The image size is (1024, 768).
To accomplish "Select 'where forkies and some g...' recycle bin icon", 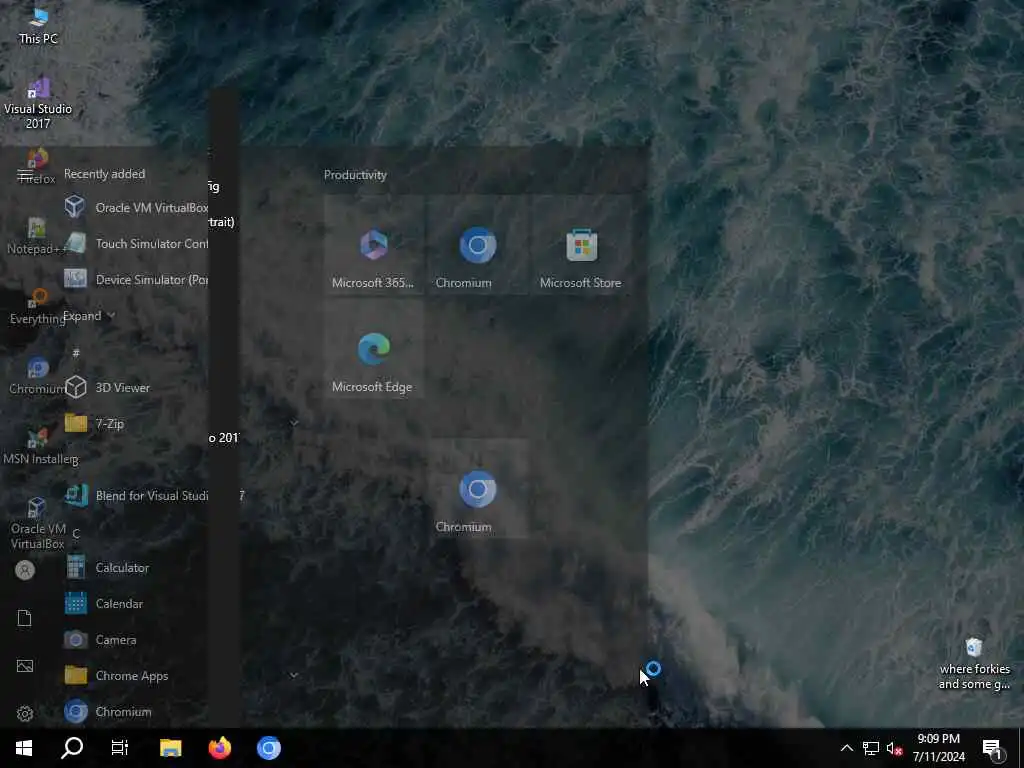I will pyautogui.click(x=974, y=664).
